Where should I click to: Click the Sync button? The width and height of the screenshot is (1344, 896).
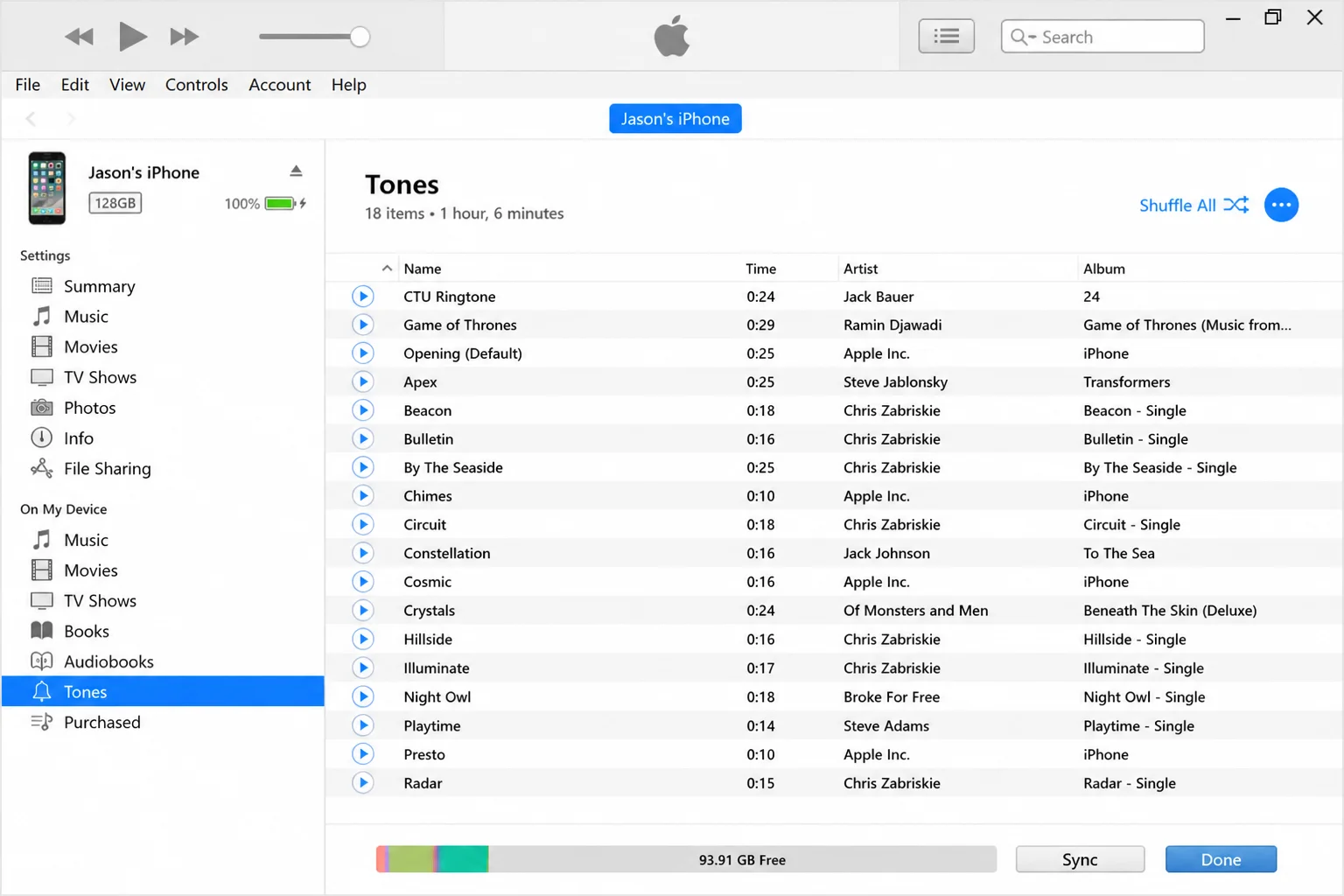(1080, 859)
